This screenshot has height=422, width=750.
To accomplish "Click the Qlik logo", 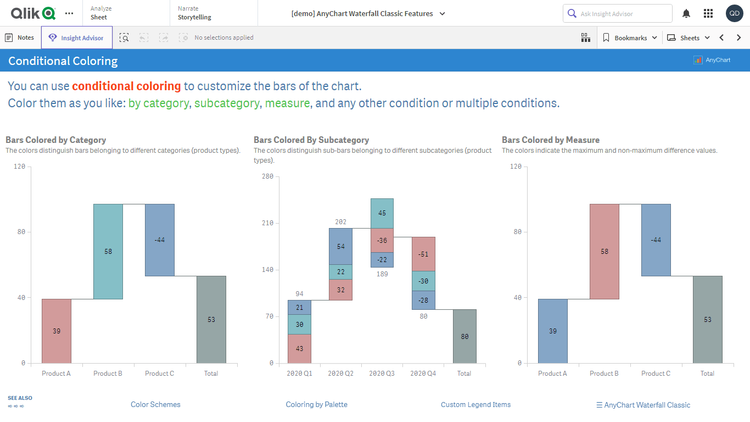I will point(32,13).
